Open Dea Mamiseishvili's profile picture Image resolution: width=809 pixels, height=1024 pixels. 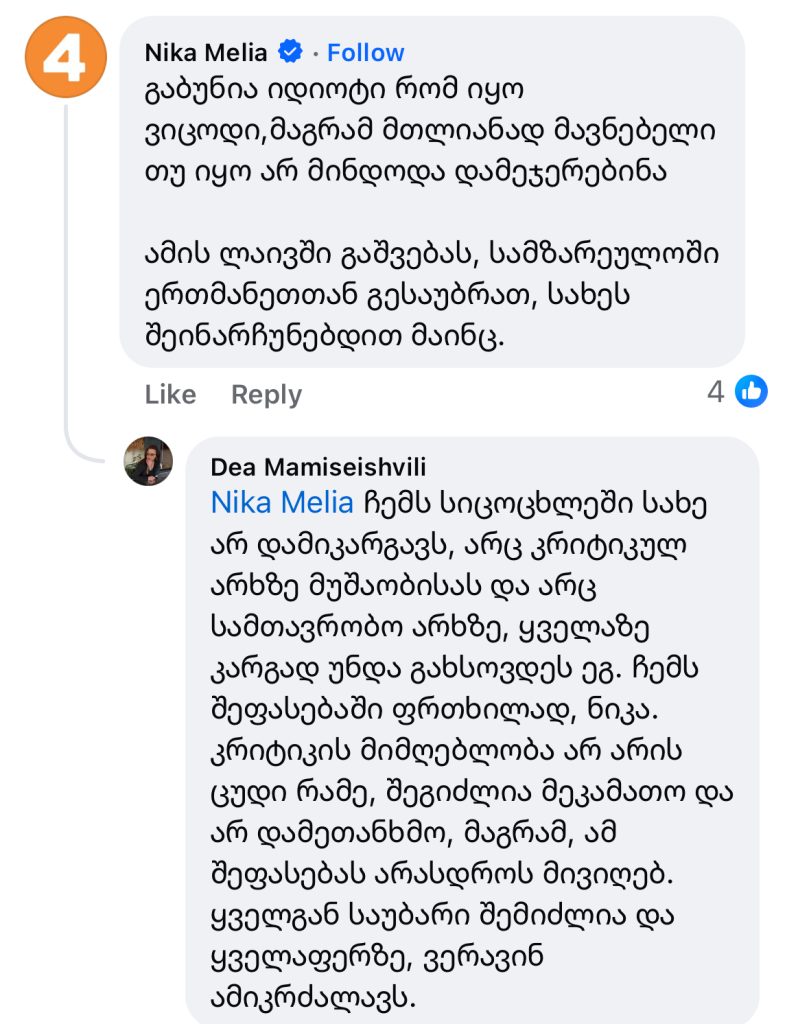(148, 462)
